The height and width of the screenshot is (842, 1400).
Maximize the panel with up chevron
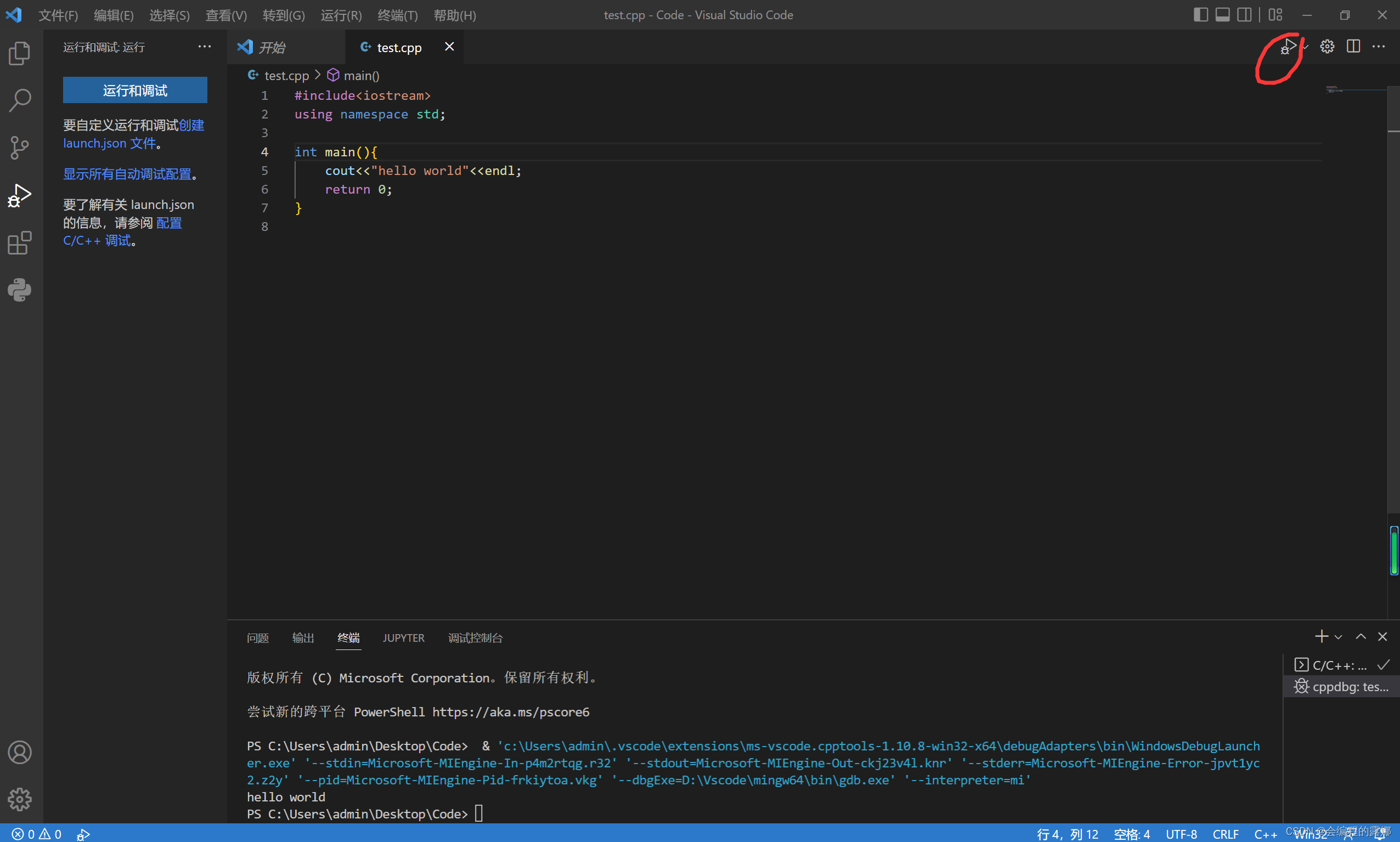[1361, 637]
